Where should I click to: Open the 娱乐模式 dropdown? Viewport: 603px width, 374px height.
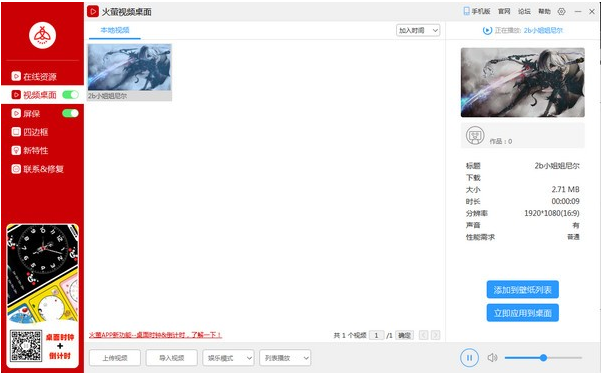[228, 358]
